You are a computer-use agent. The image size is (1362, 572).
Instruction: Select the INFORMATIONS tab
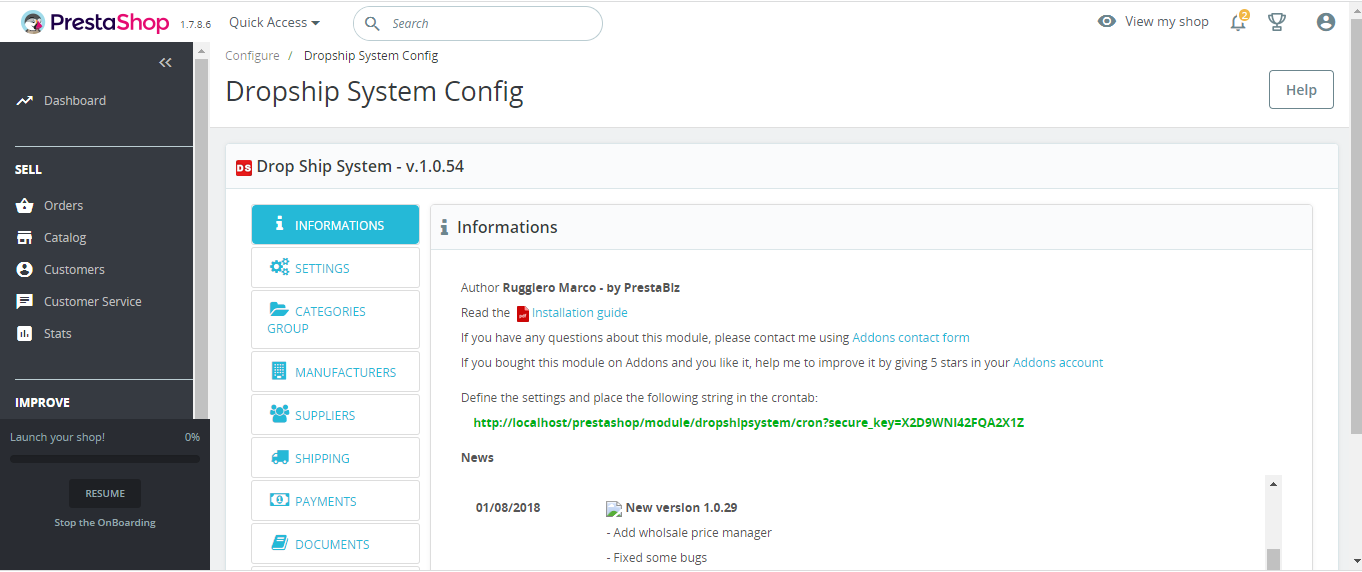[x=335, y=225]
